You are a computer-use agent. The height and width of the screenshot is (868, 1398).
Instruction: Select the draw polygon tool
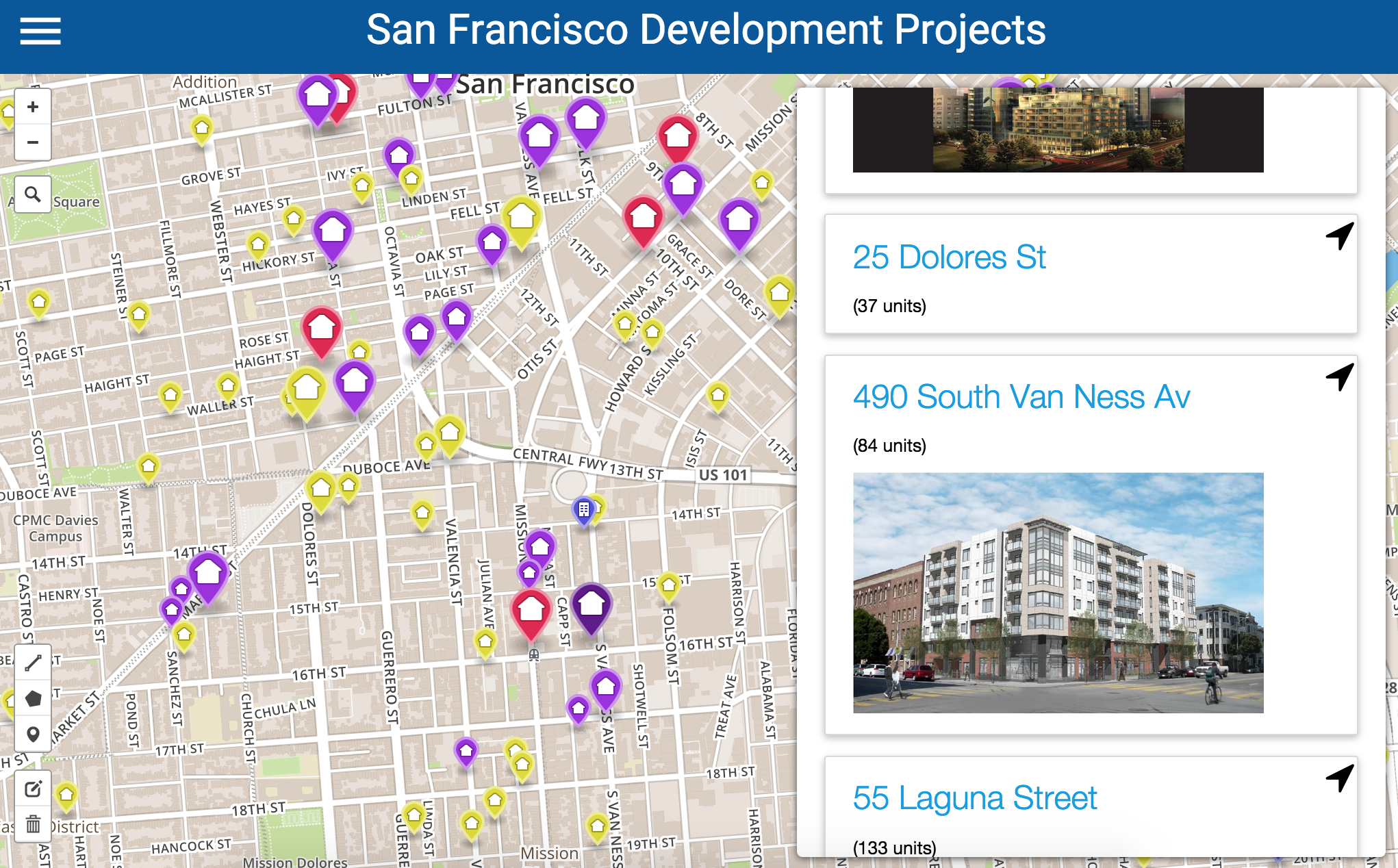(33, 698)
